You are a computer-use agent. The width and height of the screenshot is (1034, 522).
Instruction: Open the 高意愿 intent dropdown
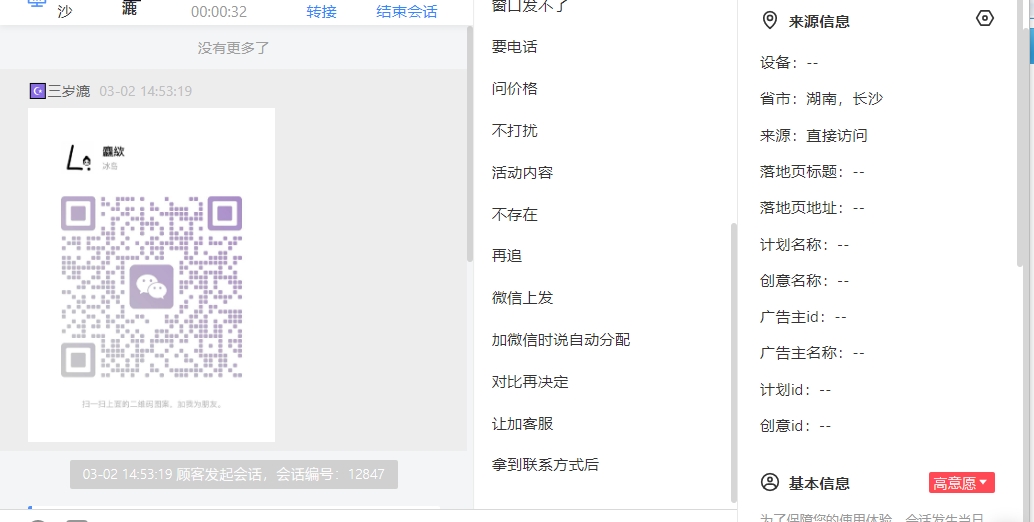pos(961,482)
